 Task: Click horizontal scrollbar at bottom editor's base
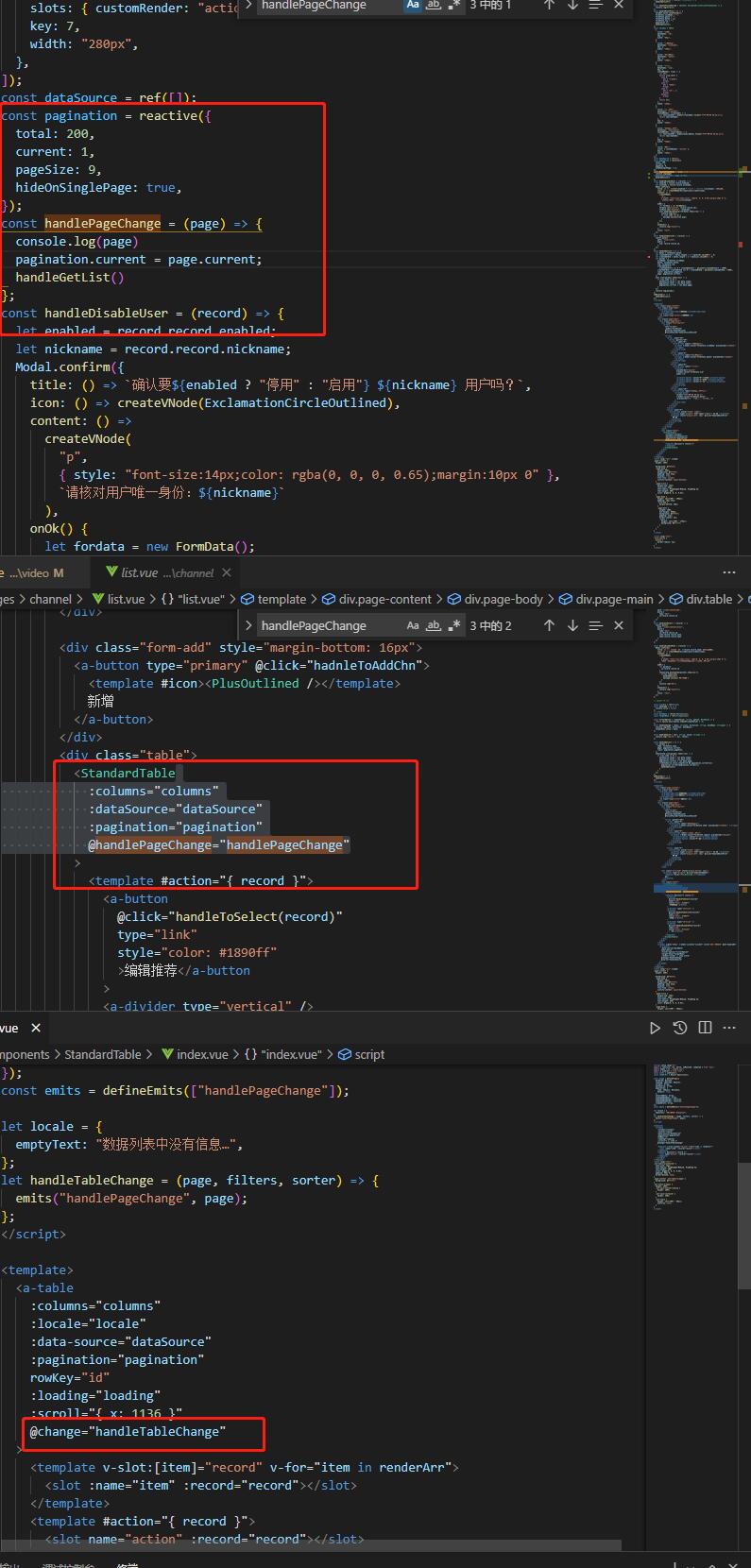311,1544
